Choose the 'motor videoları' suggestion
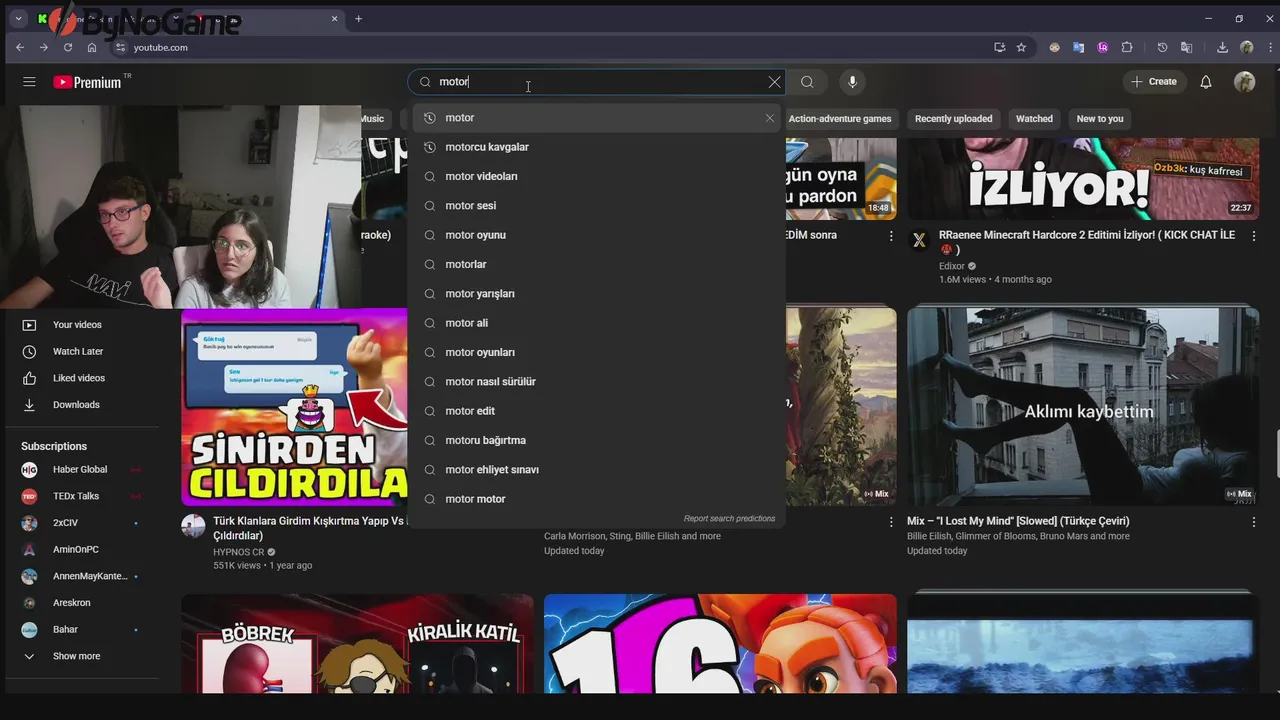Viewport: 1280px width, 720px height. [x=597, y=176]
